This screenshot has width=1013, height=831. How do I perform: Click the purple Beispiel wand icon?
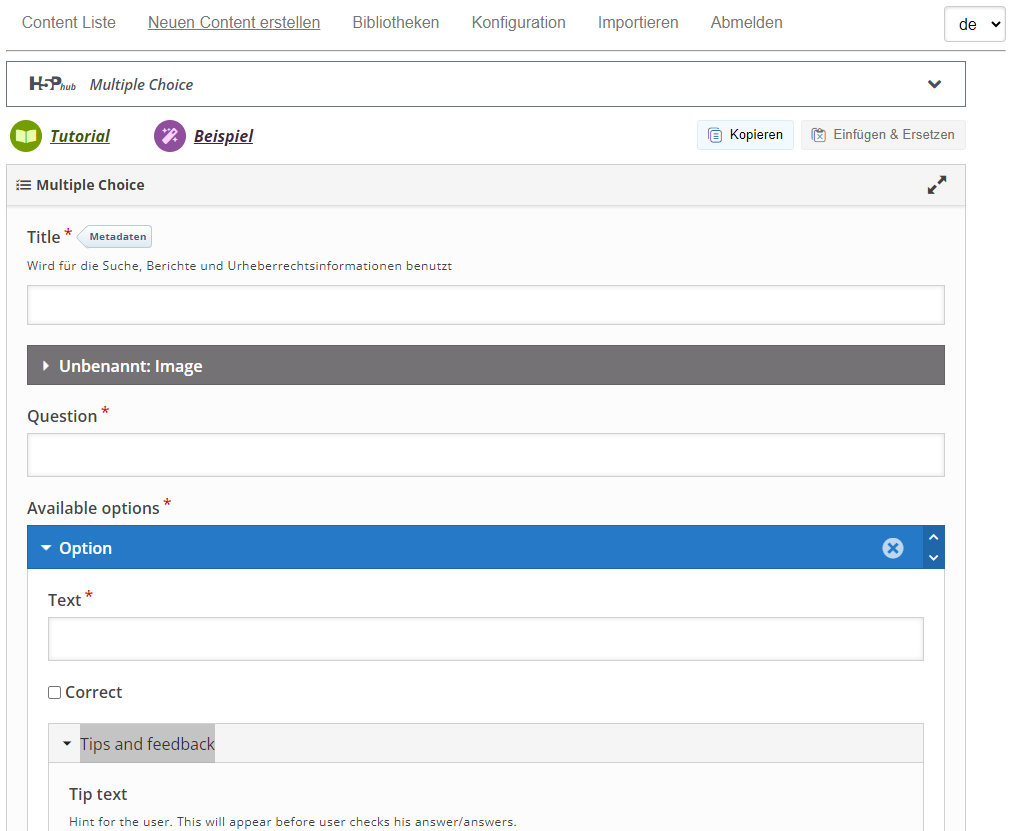(170, 136)
